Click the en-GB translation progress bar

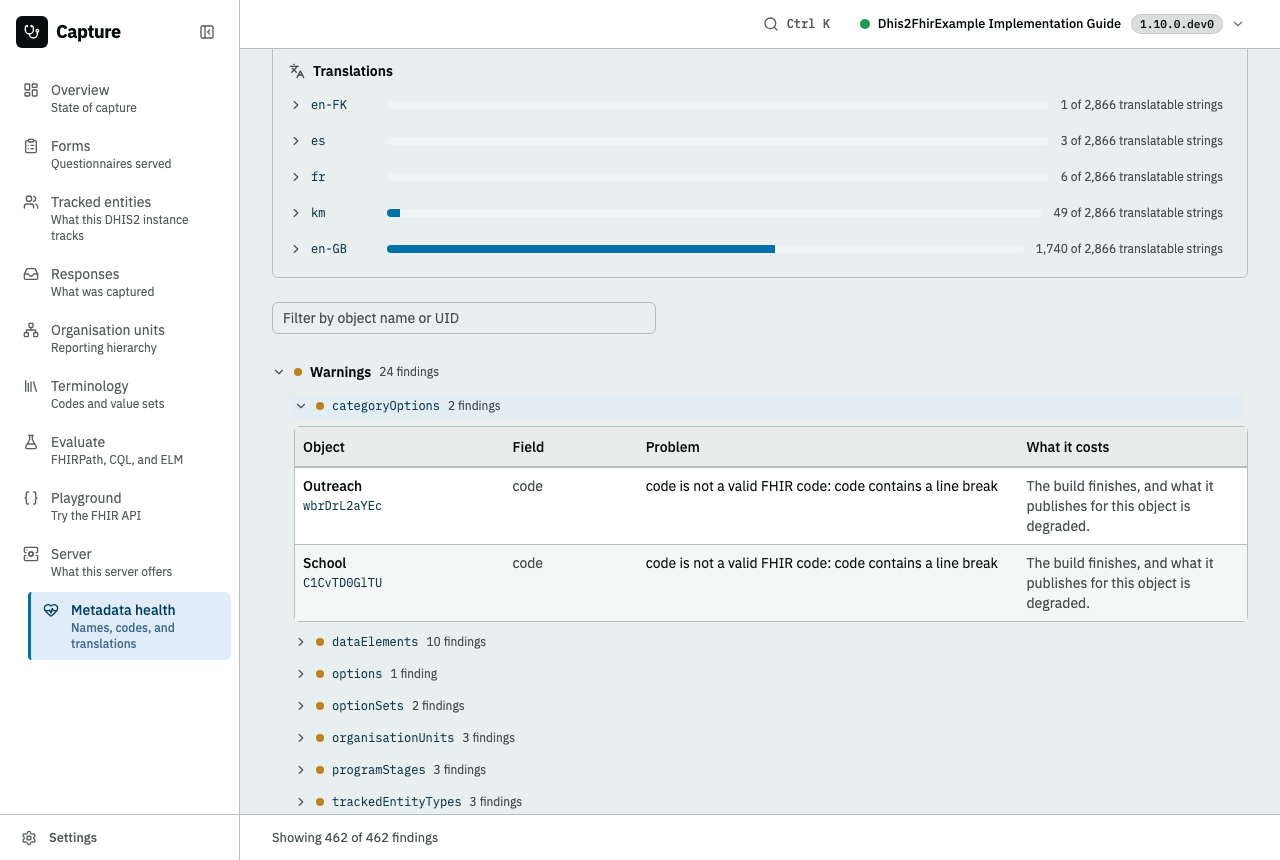click(x=705, y=249)
